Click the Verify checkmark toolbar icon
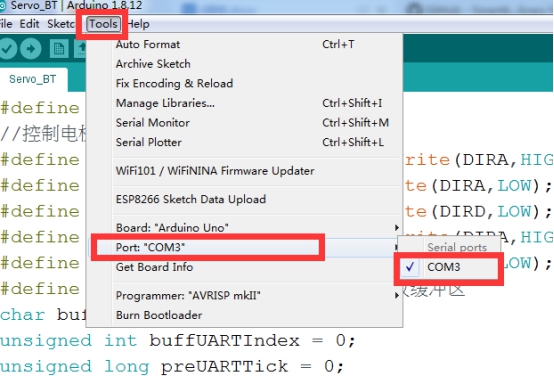Viewport: 554px width, 376px height. click(7, 48)
